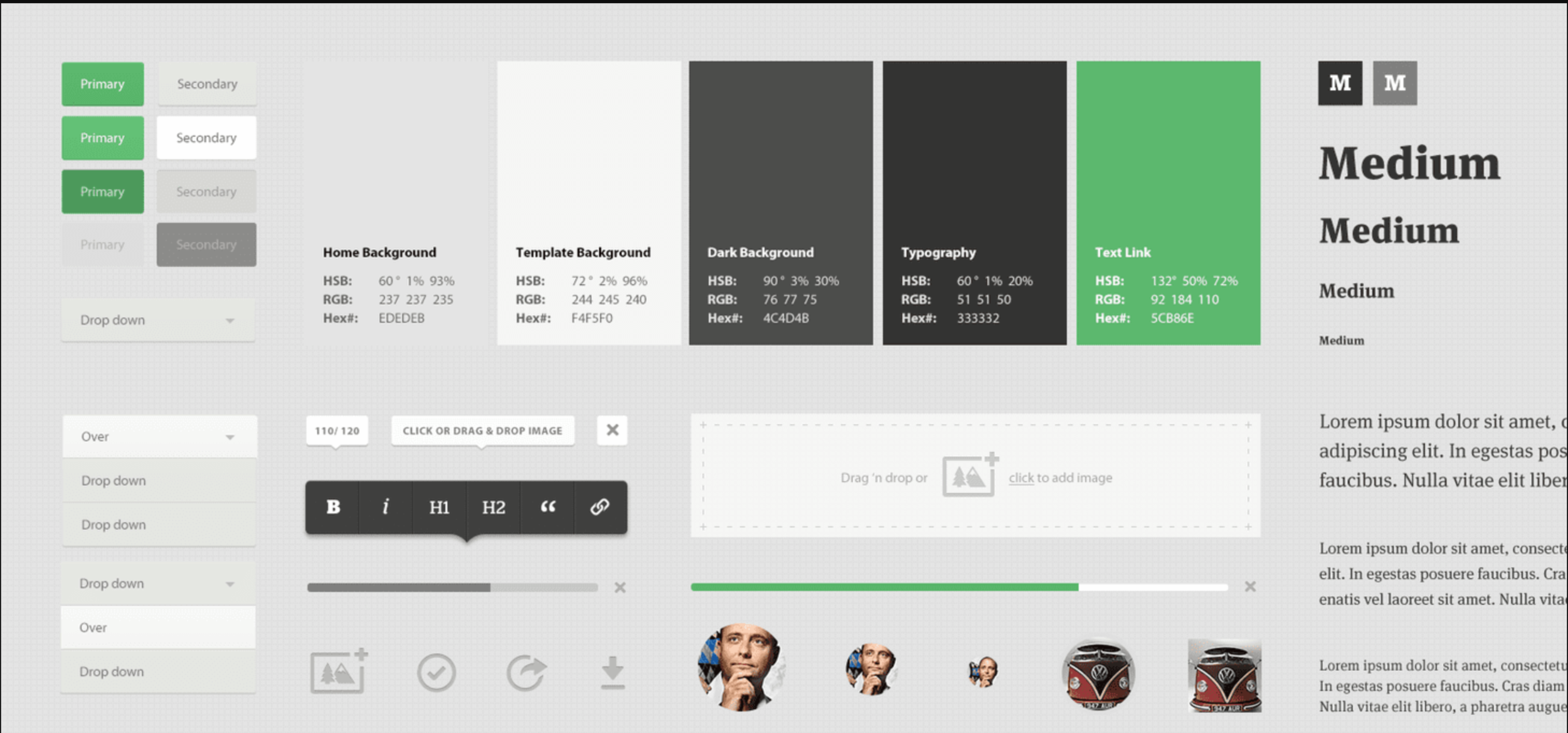The height and width of the screenshot is (733, 1568).
Task: Click the redo arrow icon
Action: pyautogui.click(x=526, y=673)
